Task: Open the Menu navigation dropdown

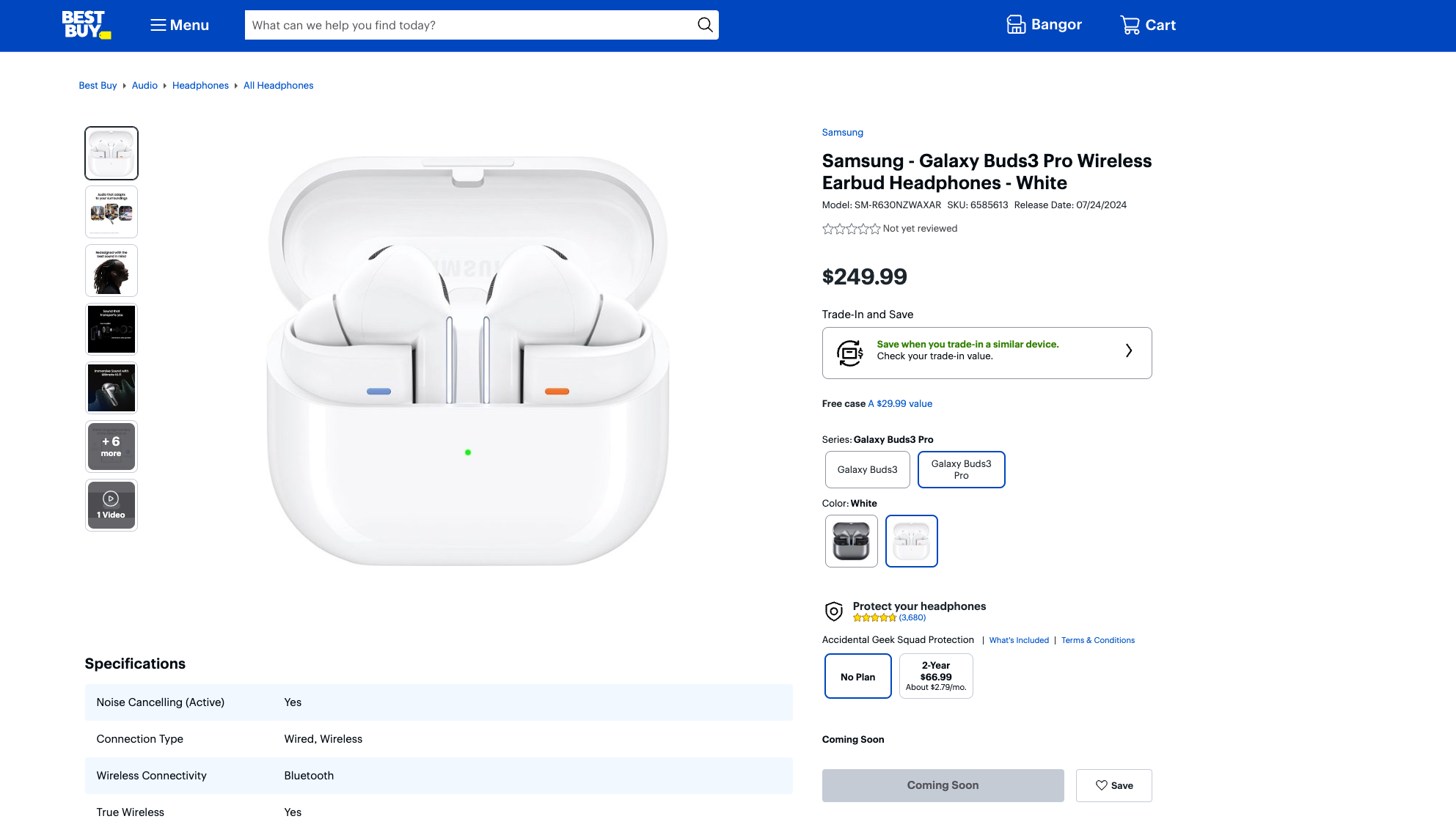Action: pos(178,24)
